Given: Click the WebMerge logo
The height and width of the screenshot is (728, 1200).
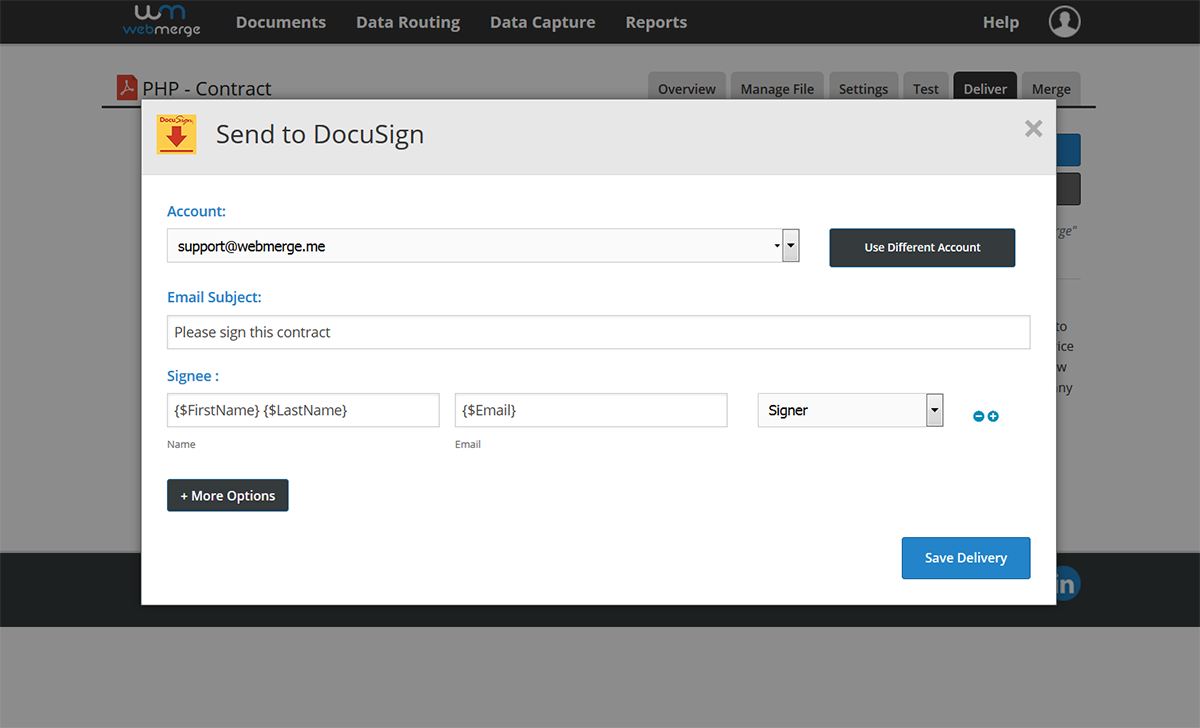Looking at the screenshot, I should (162, 20).
